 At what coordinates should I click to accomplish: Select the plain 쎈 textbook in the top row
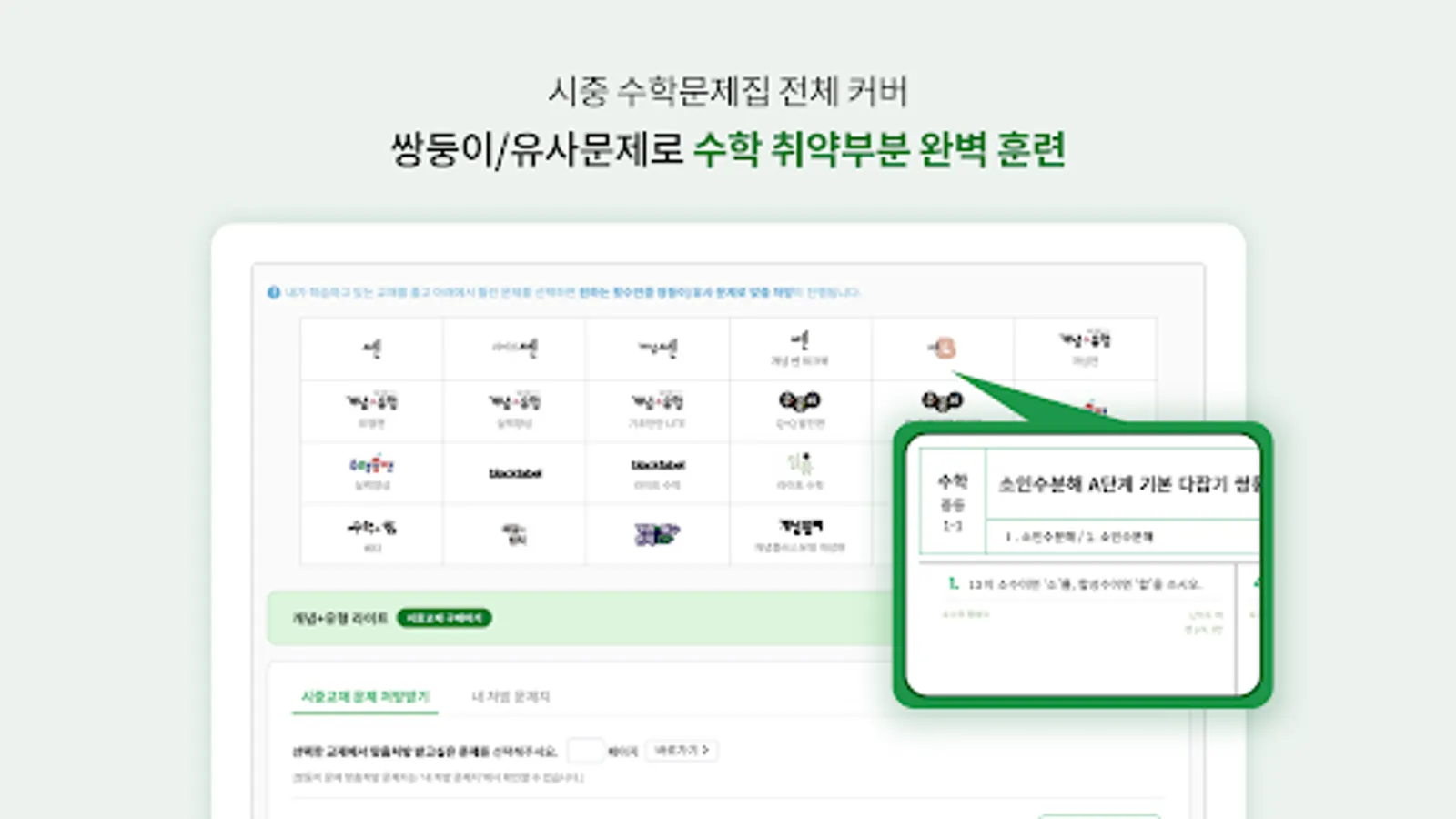(371, 349)
